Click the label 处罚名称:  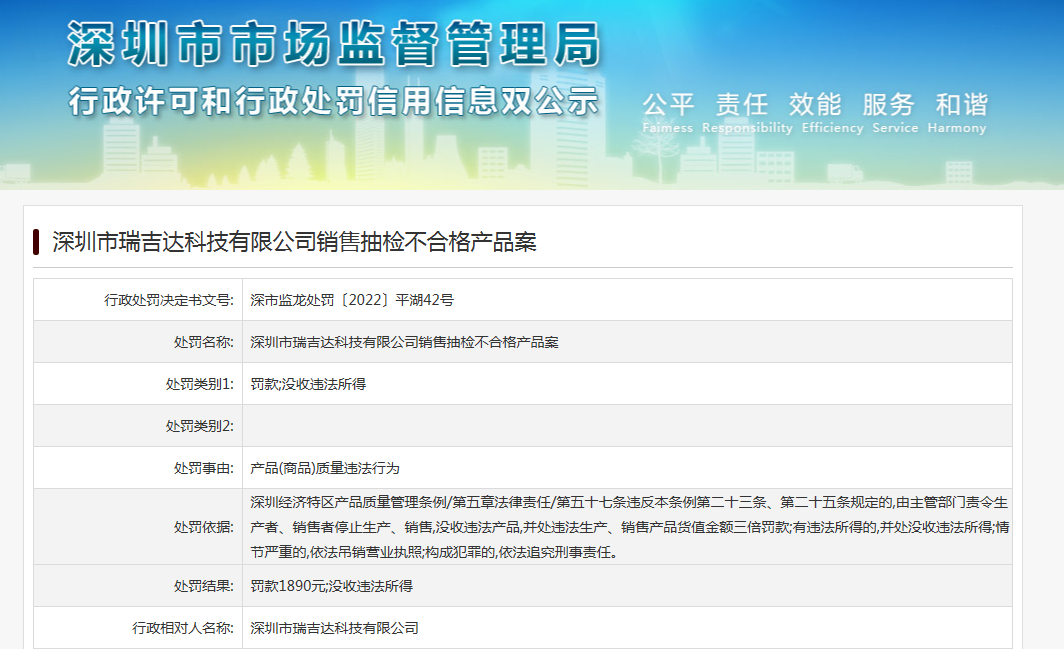(204, 342)
